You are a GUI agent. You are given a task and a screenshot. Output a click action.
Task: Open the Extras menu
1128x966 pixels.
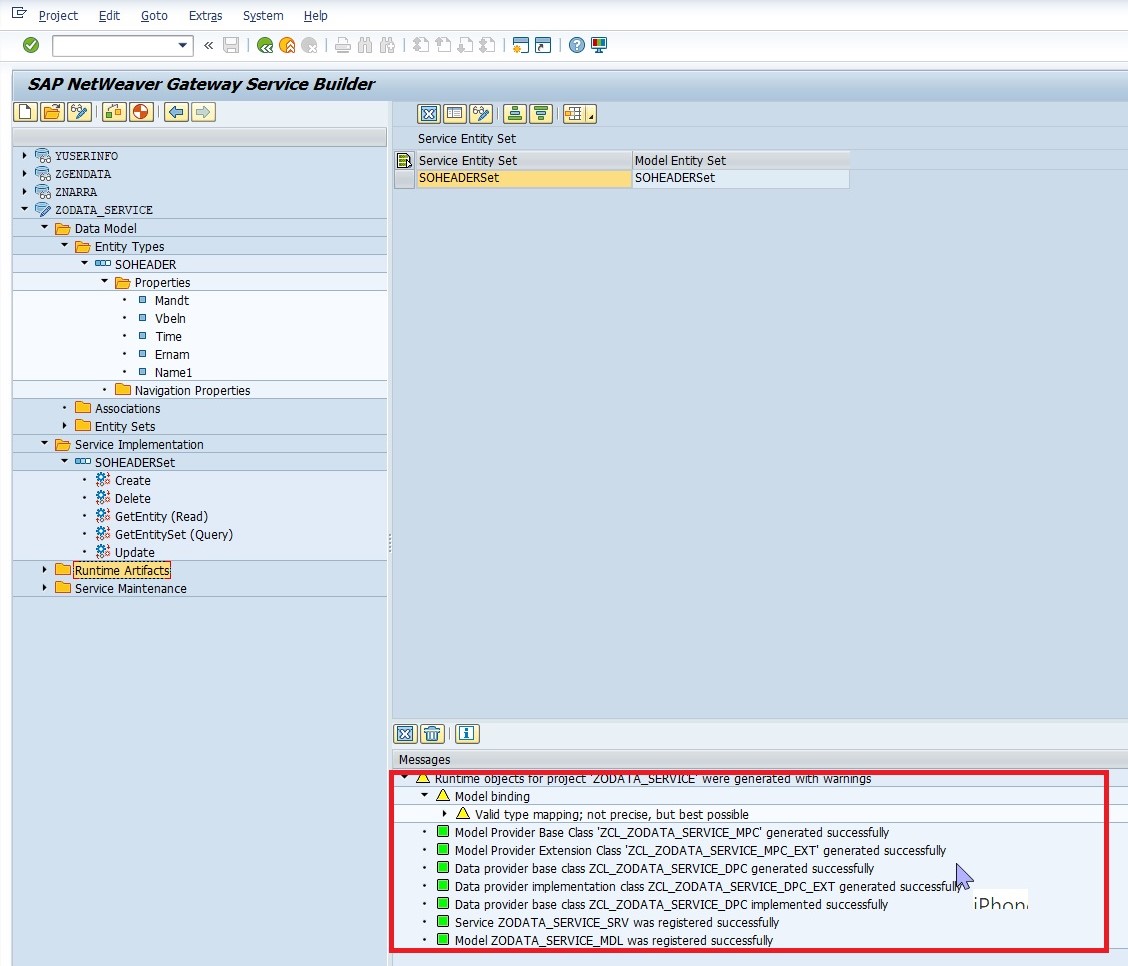pyautogui.click(x=205, y=15)
